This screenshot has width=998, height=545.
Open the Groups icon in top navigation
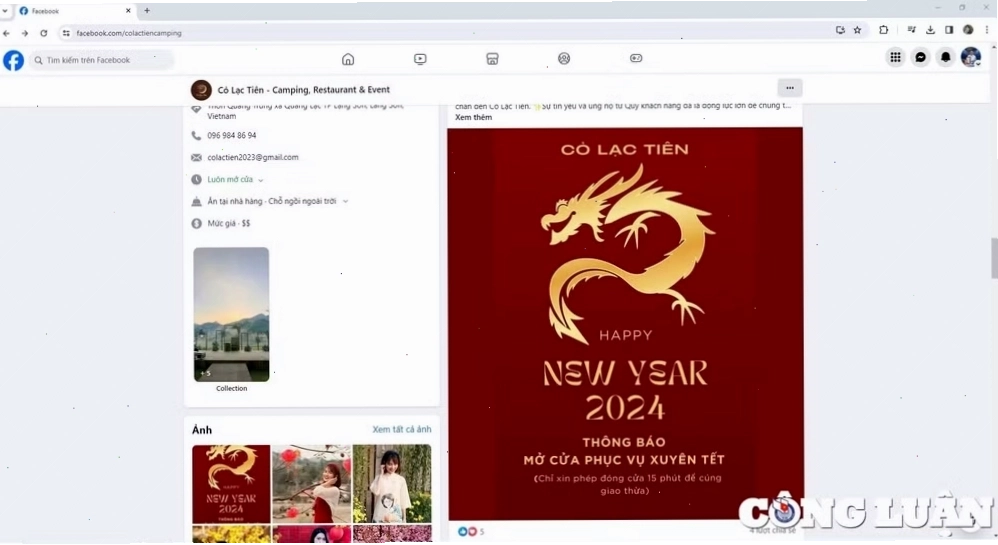(564, 59)
